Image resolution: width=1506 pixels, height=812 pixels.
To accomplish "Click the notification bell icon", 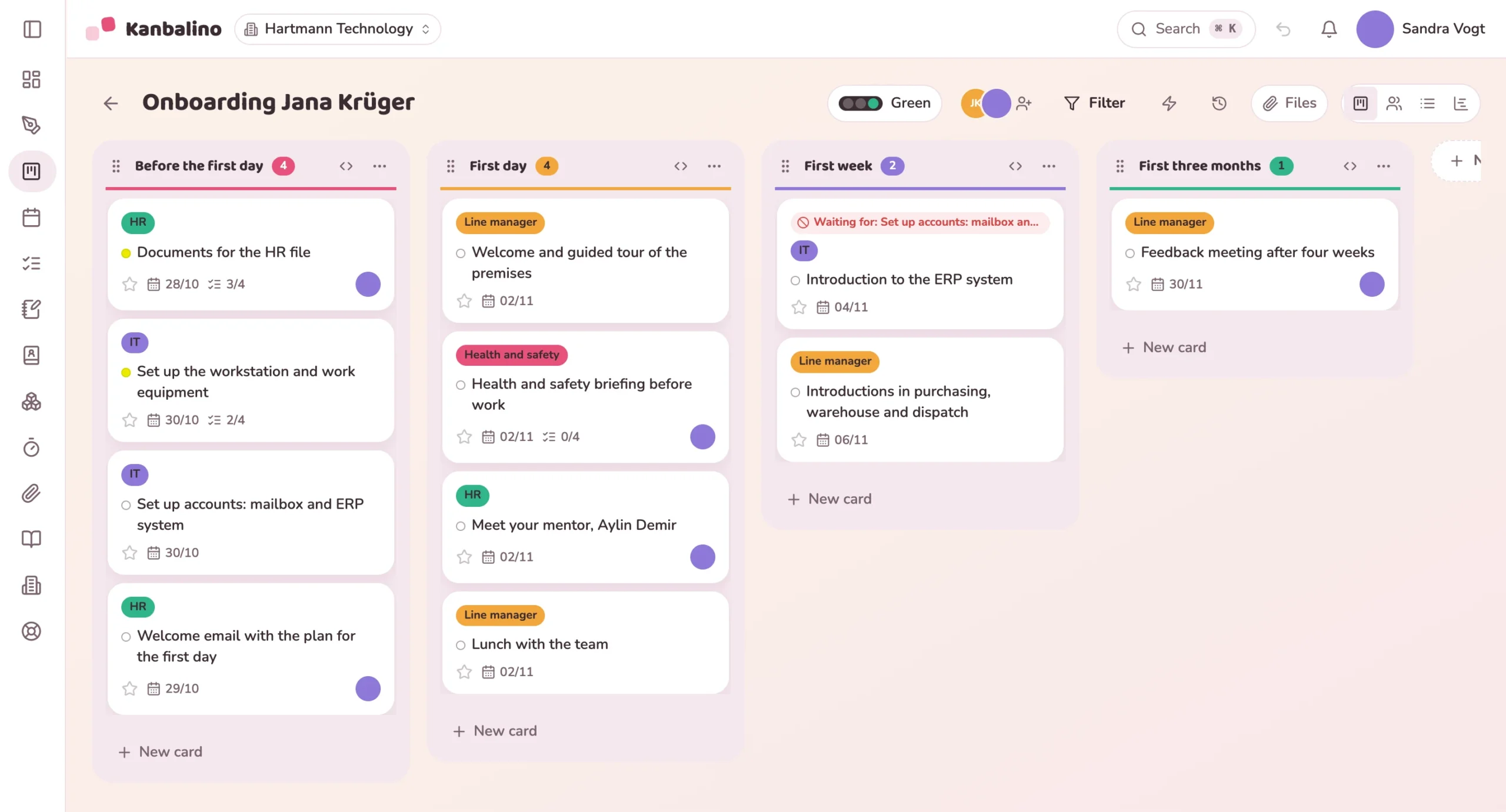I will coord(1329,29).
